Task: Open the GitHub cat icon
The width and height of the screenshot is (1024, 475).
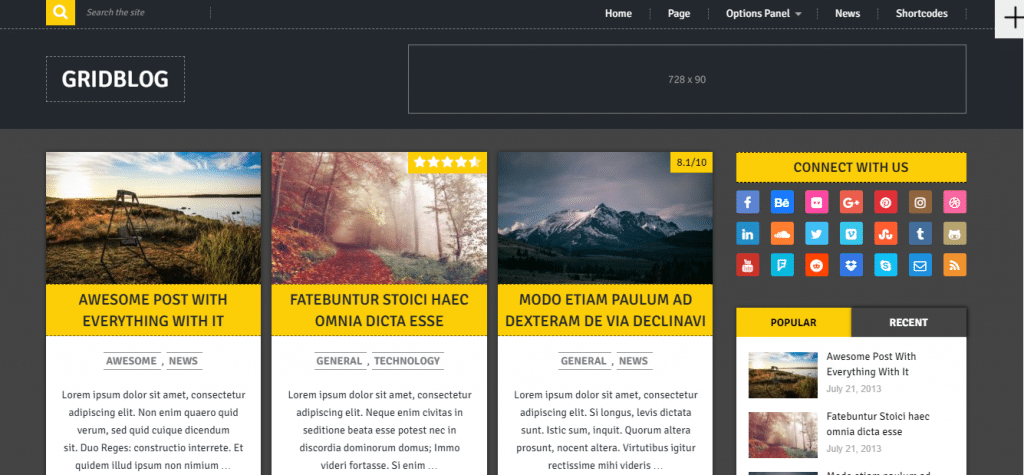Action: point(955,233)
